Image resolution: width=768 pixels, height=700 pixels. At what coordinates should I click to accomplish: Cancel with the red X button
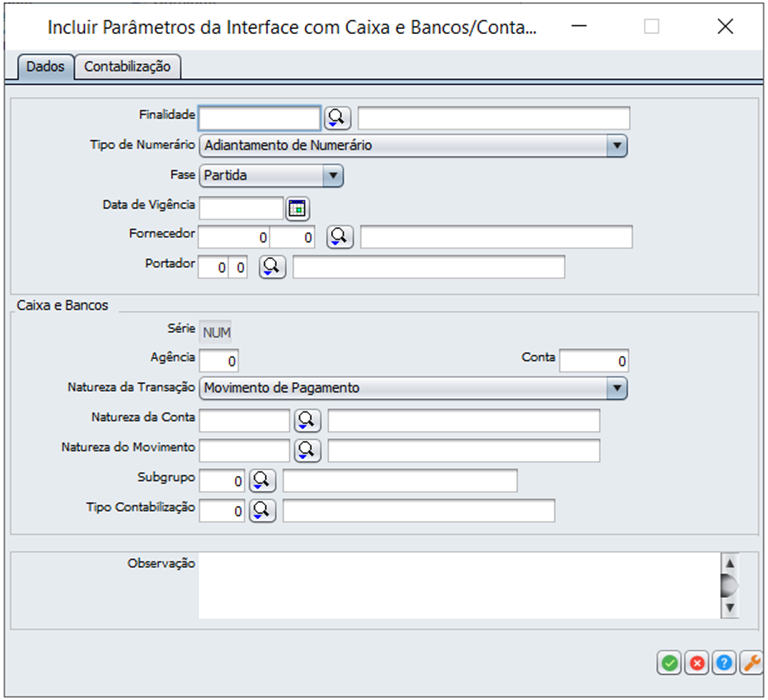[696, 662]
